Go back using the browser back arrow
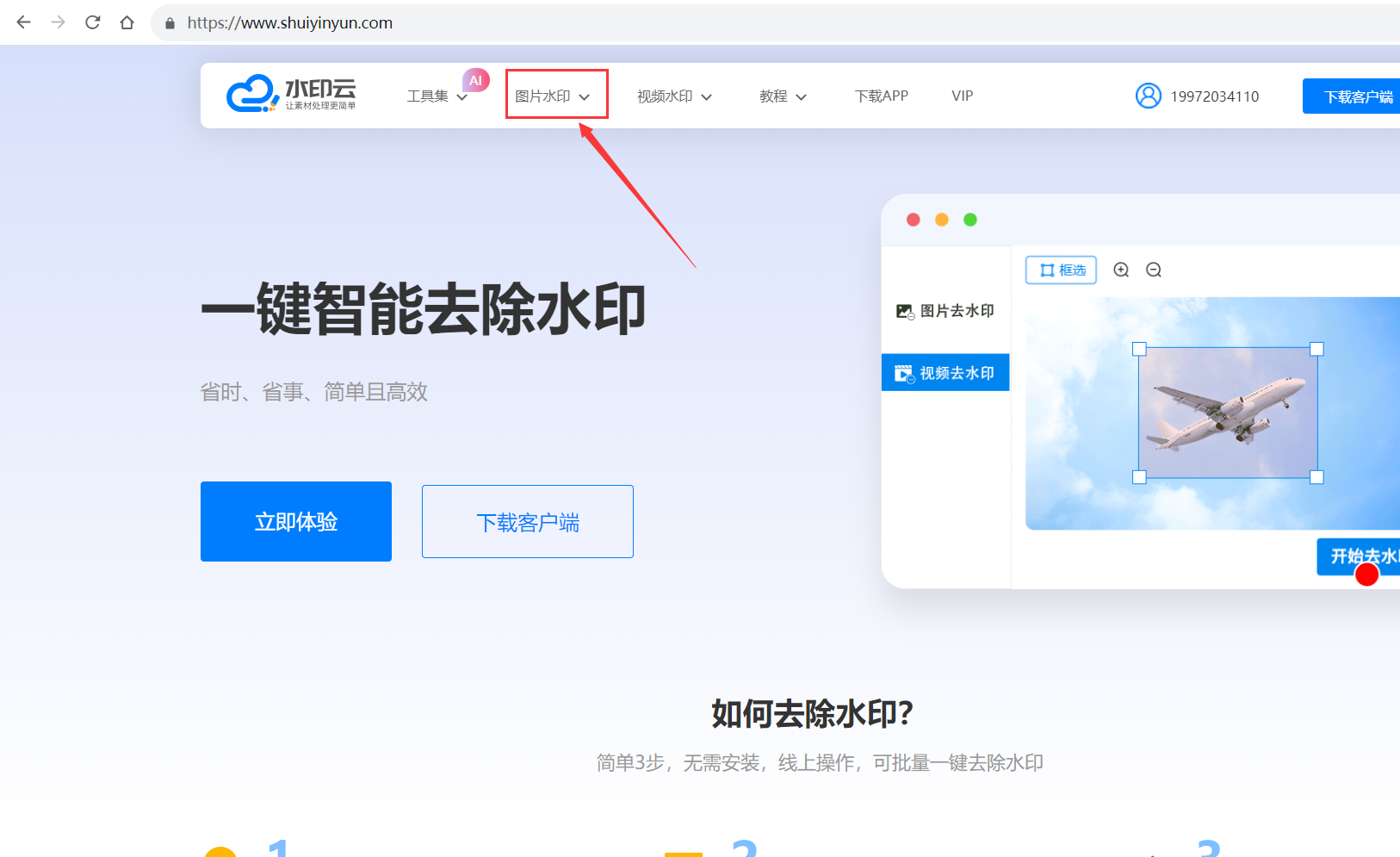This screenshot has width=1400, height=857. (24, 22)
